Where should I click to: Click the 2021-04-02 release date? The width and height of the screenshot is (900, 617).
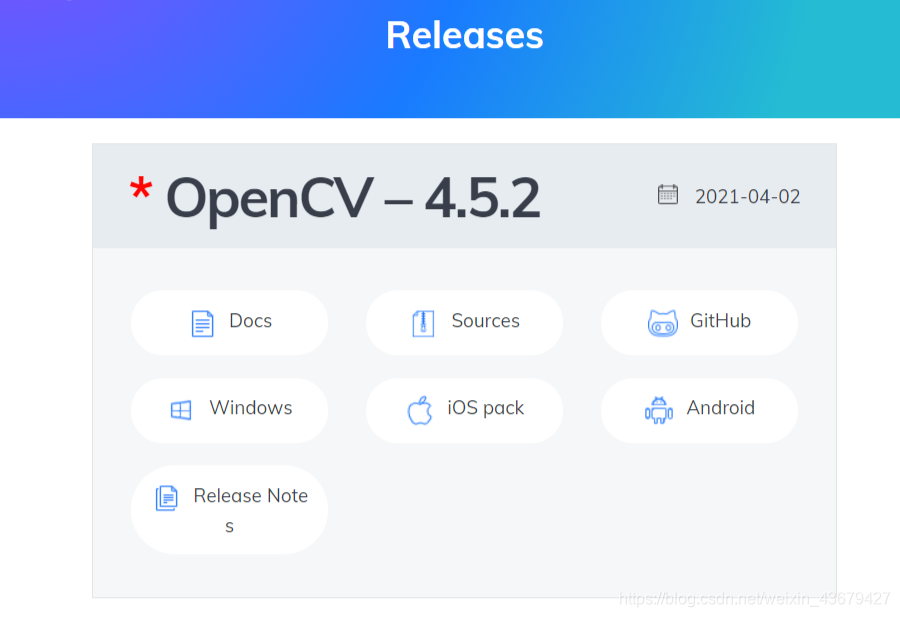747,196
